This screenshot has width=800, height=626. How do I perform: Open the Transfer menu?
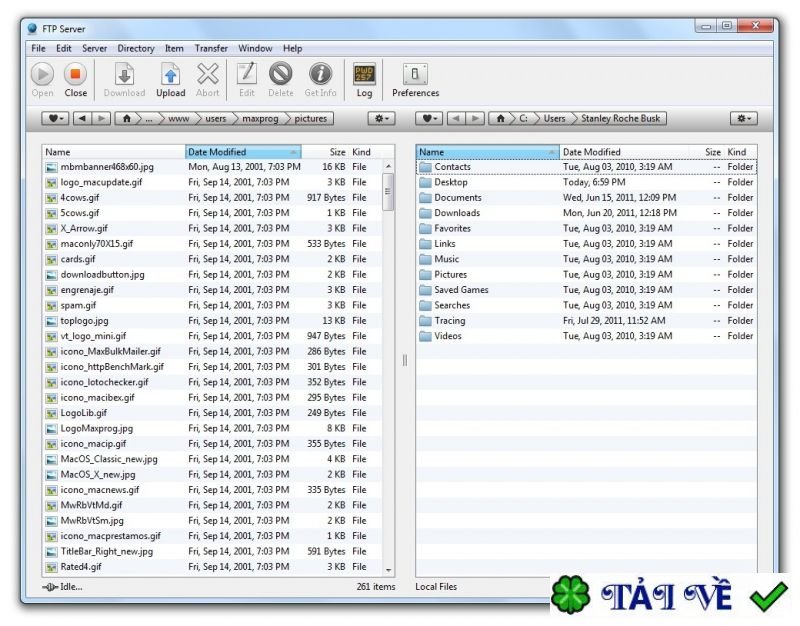pos(211,48)
